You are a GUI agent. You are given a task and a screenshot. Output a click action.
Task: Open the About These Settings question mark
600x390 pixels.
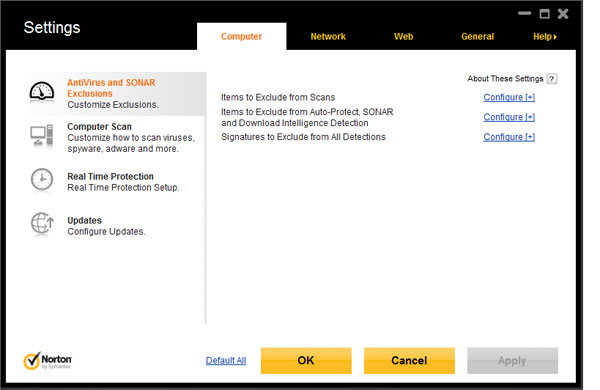click(x=551, y=79)
